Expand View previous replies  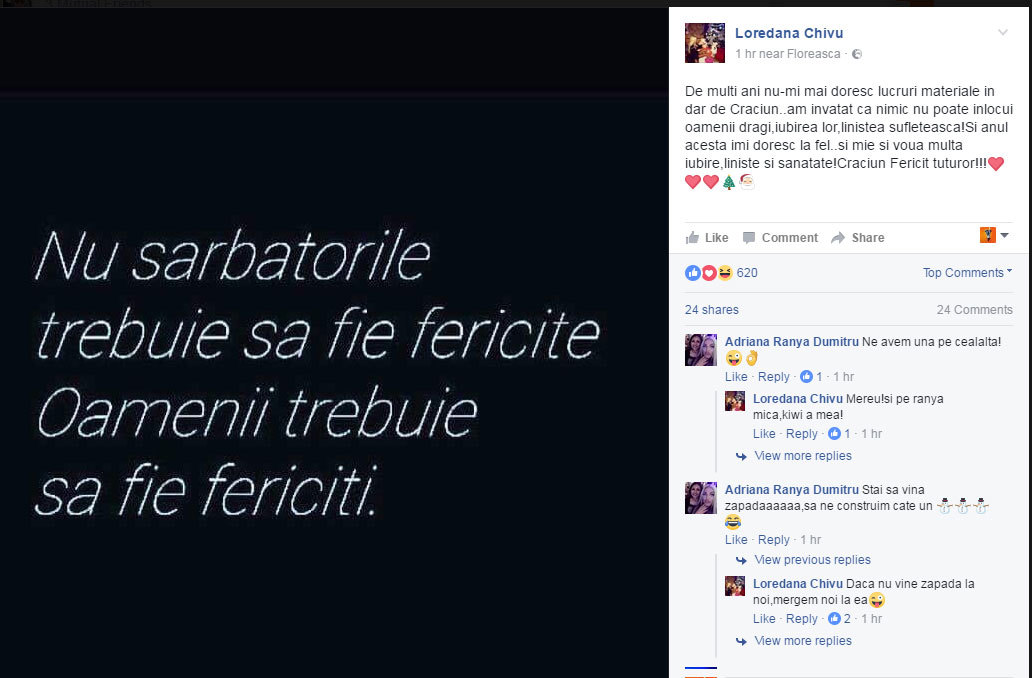click(812, 560)
